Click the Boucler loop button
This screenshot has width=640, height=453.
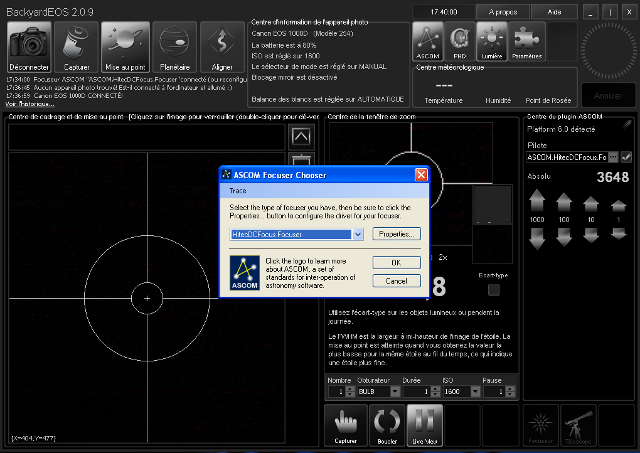point(387,425)
